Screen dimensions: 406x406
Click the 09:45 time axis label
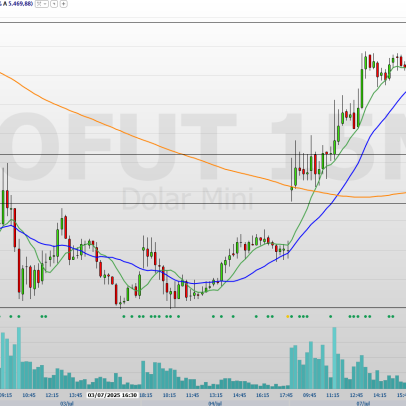tap(309, 395)
